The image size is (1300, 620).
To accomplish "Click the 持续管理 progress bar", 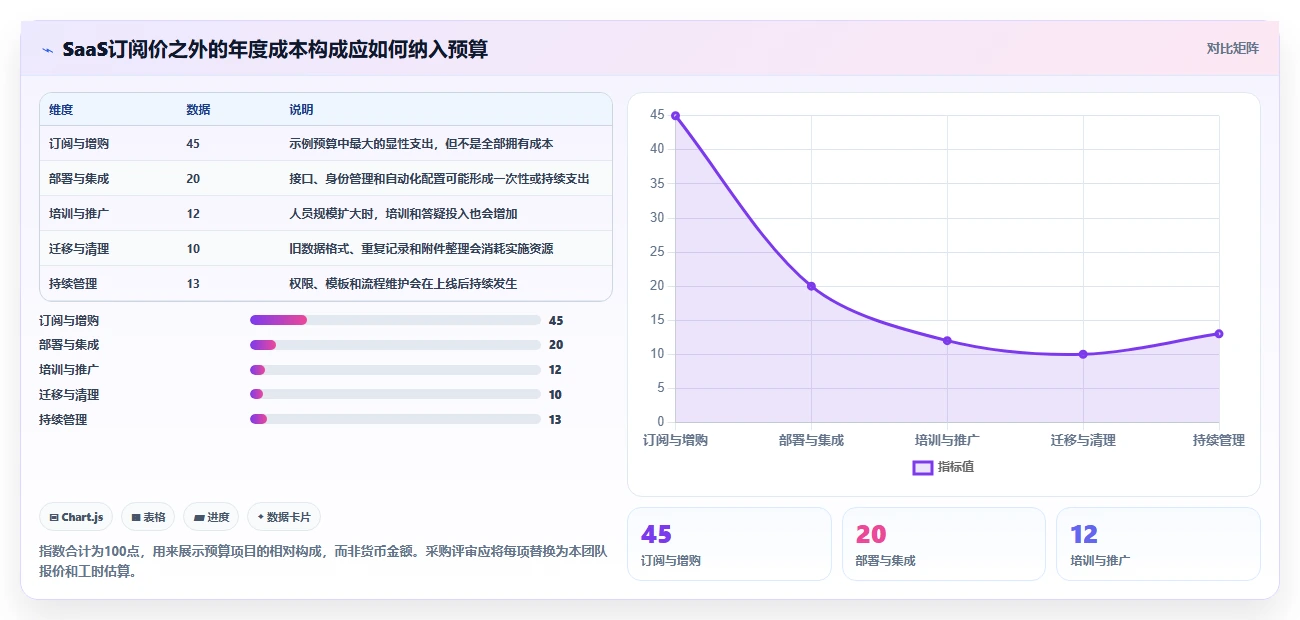I will 395,419.
